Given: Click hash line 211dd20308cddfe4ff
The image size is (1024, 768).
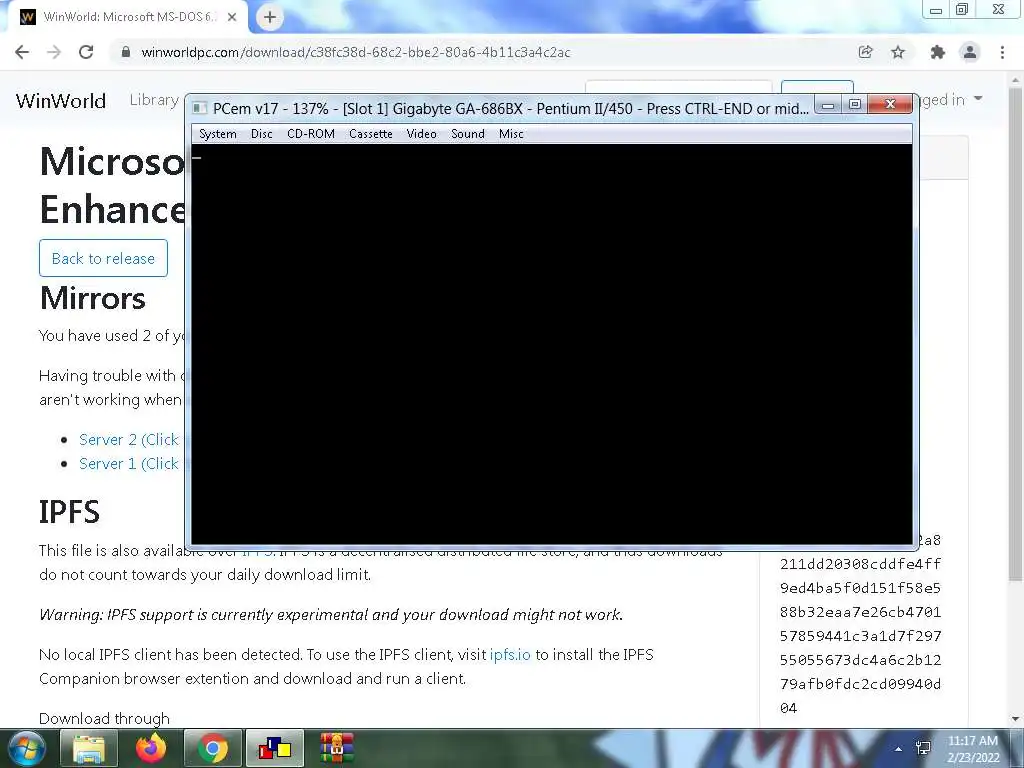Looking at the screenshot, I should [860, 564].
